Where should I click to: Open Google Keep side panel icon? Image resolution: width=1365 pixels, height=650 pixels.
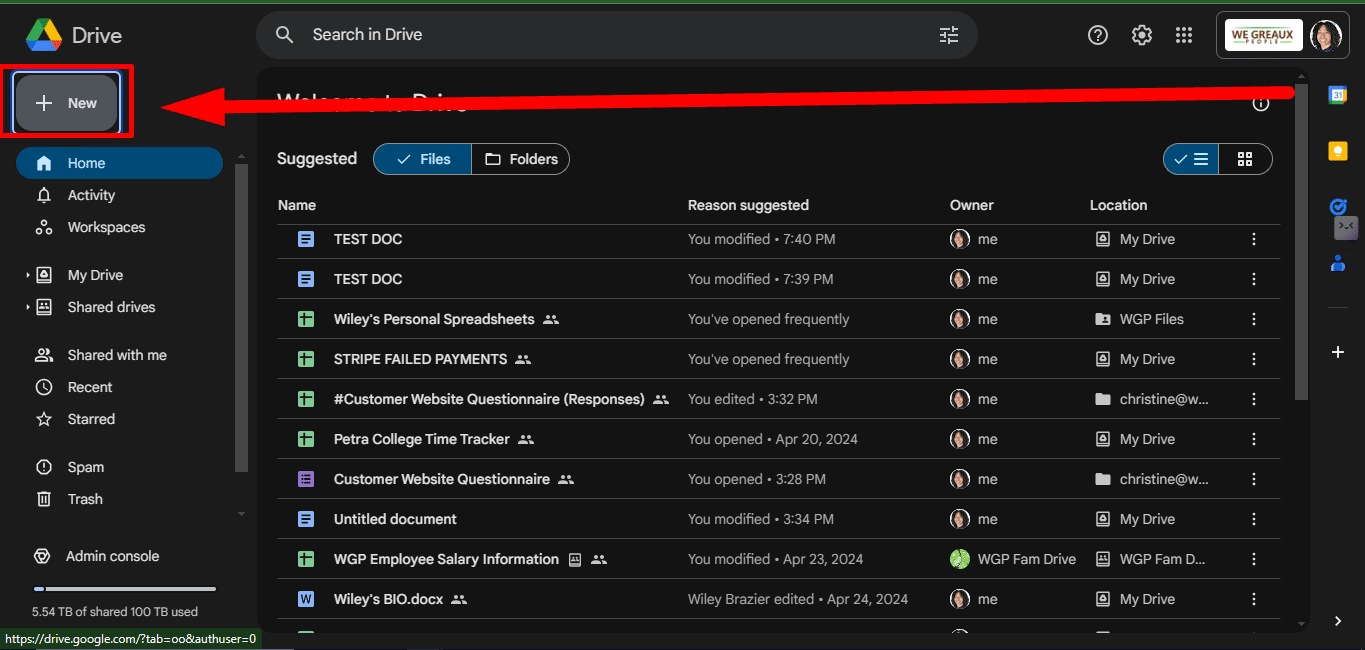[1337, 151]
